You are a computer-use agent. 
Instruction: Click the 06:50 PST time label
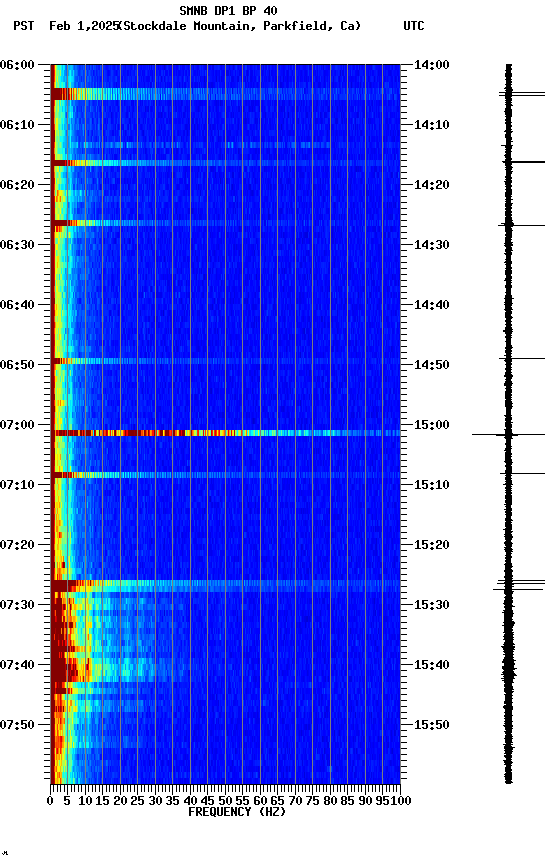point(17,365)
